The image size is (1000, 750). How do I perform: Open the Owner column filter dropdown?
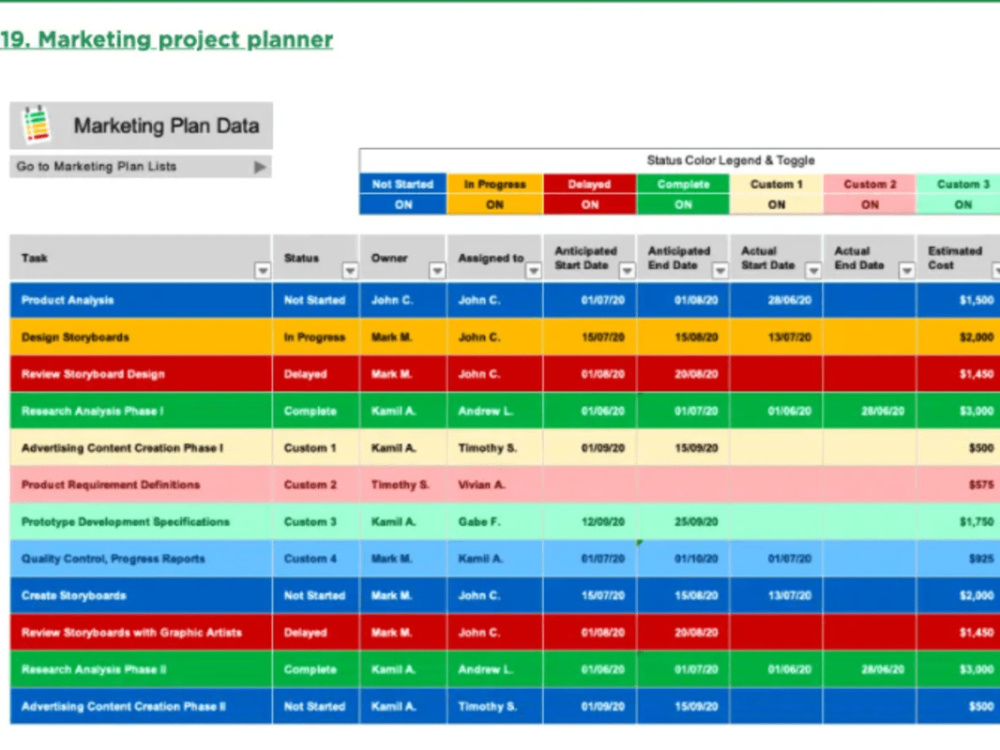[x=437, y=271]
